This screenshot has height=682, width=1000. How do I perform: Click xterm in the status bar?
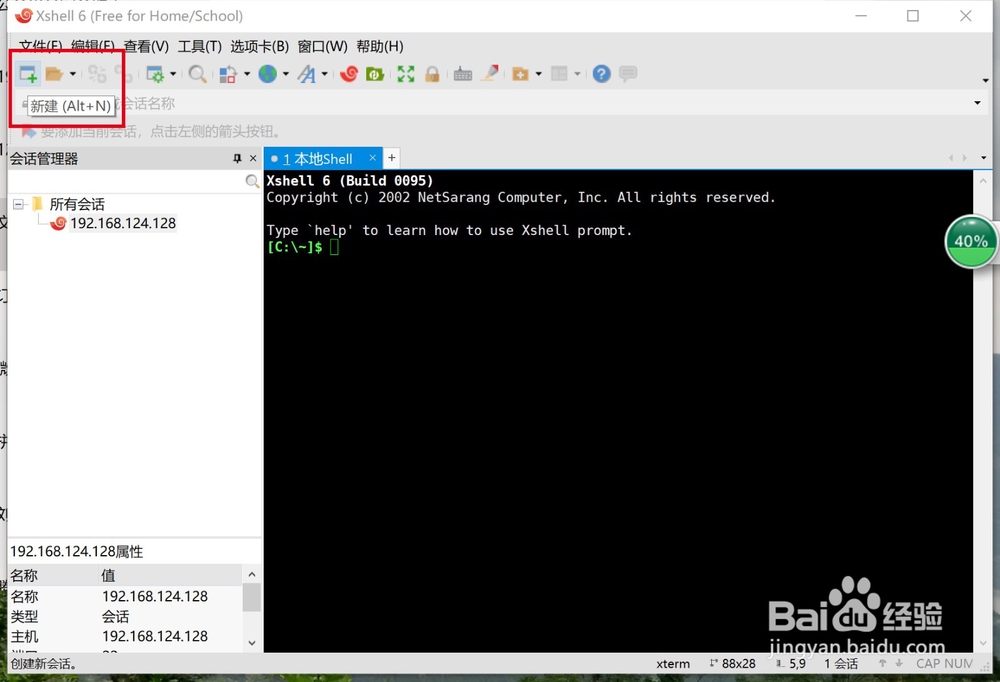[673, 663]
